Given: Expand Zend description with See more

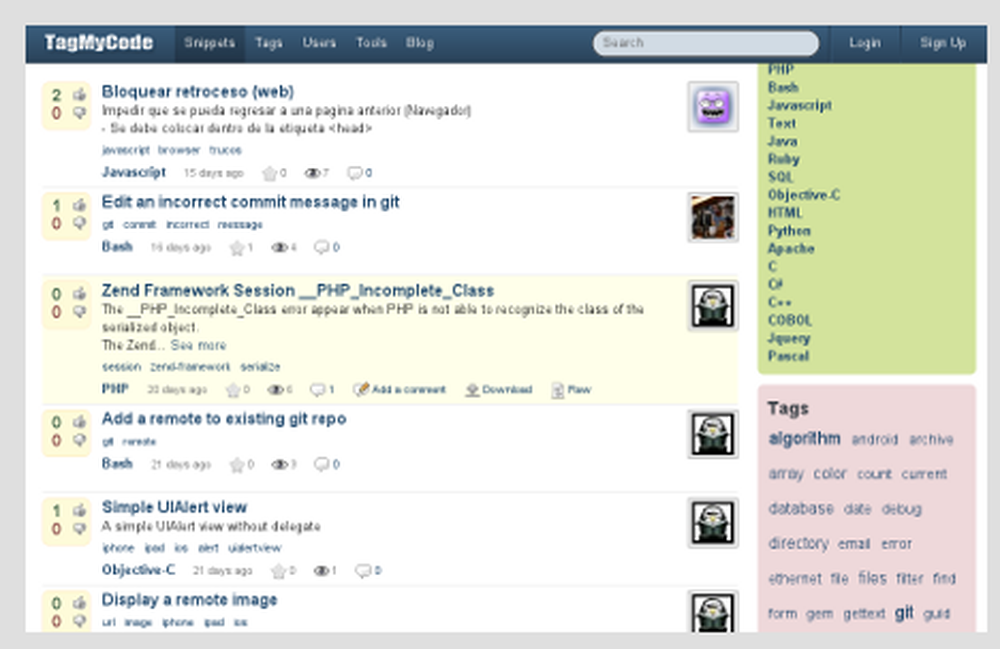Looking at the screenshot, I should click(x=198, y=346).
